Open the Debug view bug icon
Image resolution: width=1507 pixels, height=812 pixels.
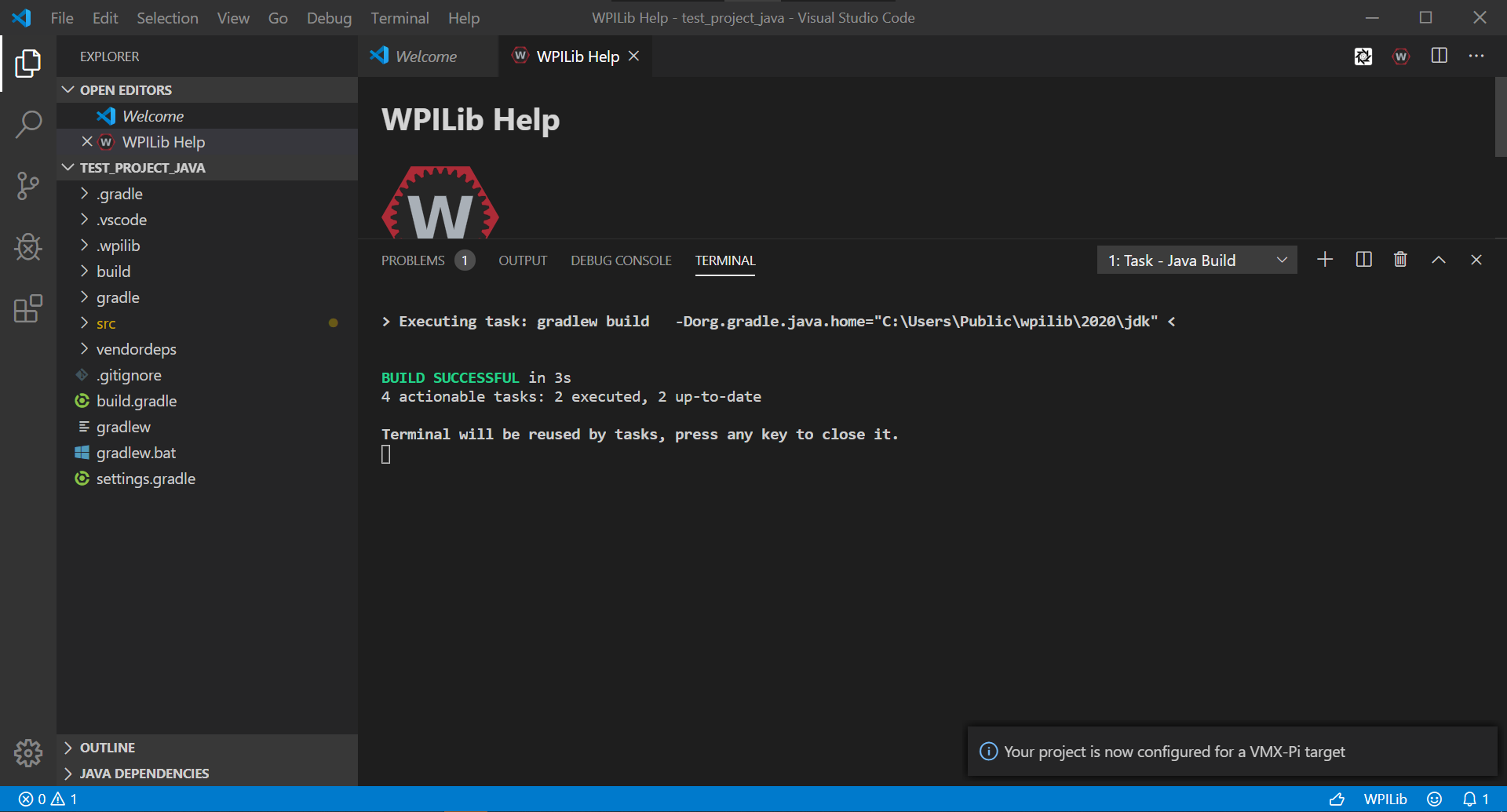(28, 247)
